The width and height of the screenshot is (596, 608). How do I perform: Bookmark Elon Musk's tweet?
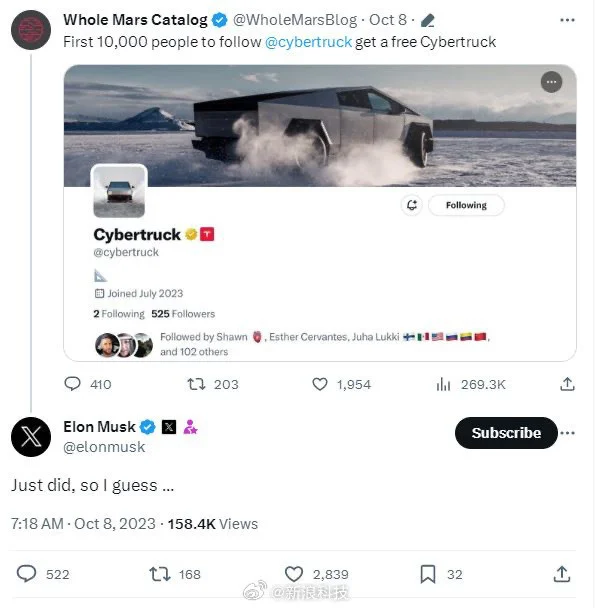point(428,574)
